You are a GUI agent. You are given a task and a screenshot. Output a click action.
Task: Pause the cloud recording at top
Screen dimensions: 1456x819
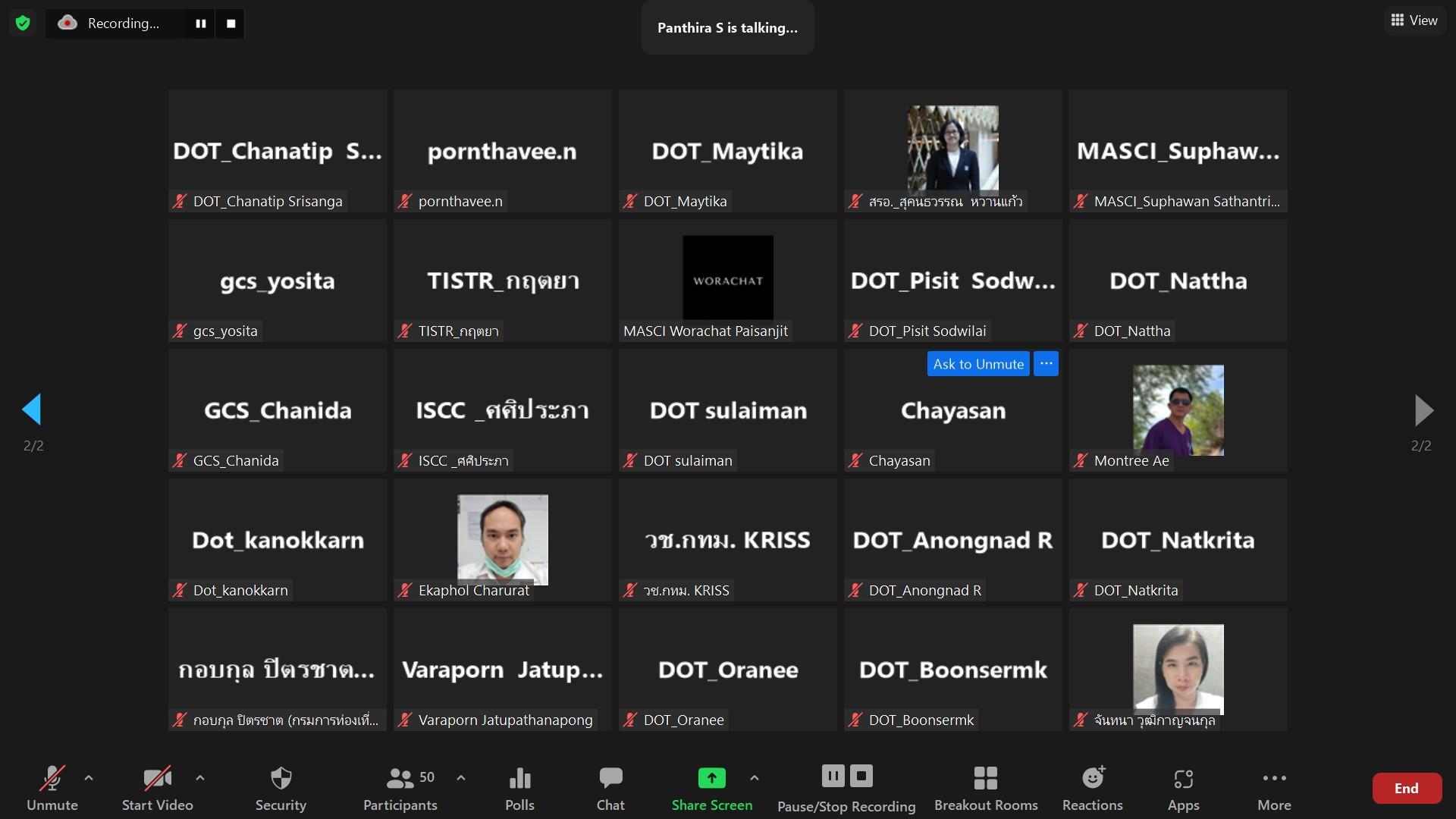(x=201, y=24)
